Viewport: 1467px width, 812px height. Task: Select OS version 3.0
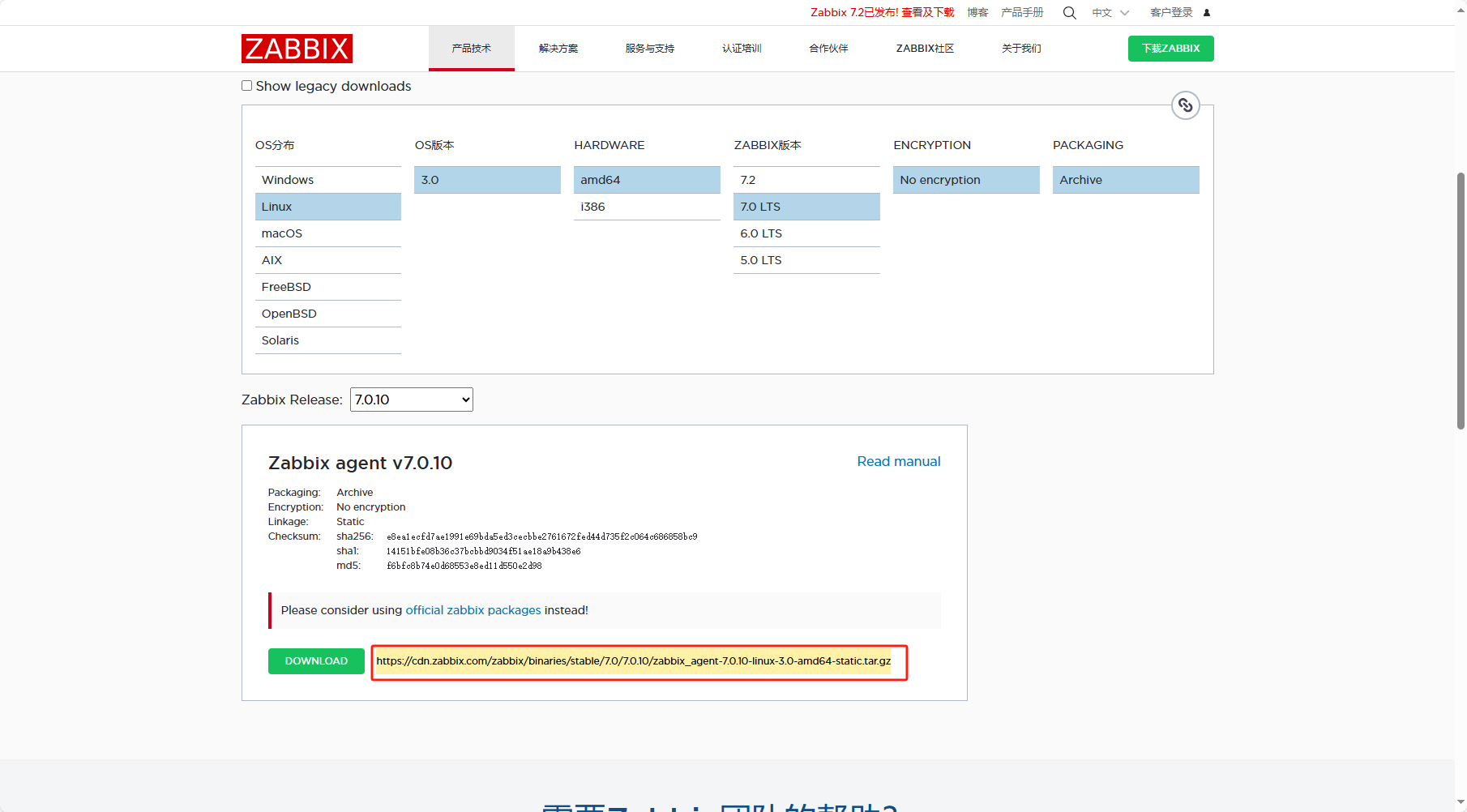tap(488, 180)
